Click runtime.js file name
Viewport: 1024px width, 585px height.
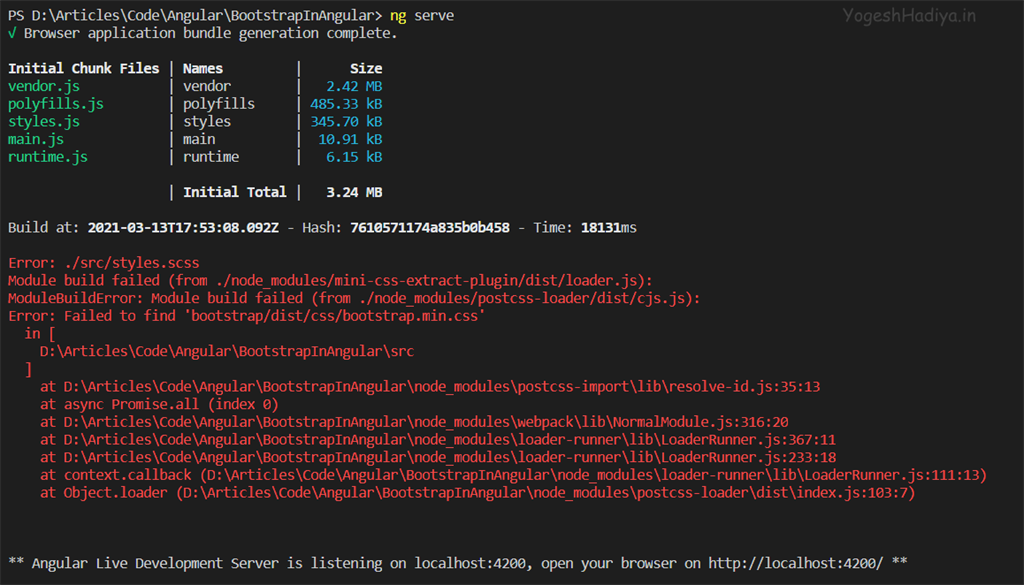[x=48, y=157]
